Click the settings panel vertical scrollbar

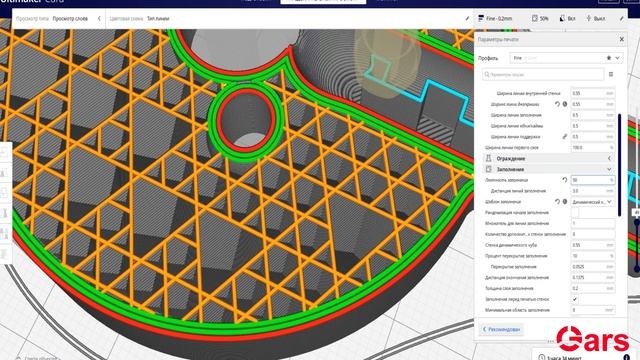(x=620, y=165)
